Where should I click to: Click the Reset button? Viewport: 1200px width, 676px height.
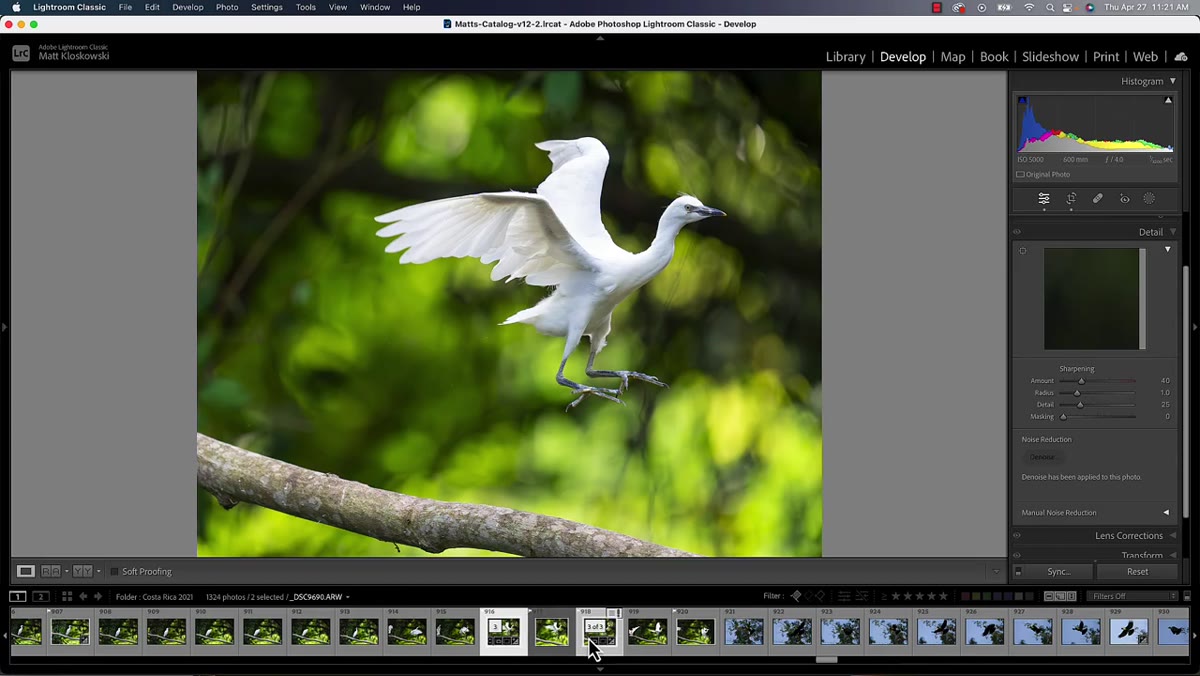(x=1137, y=572)
